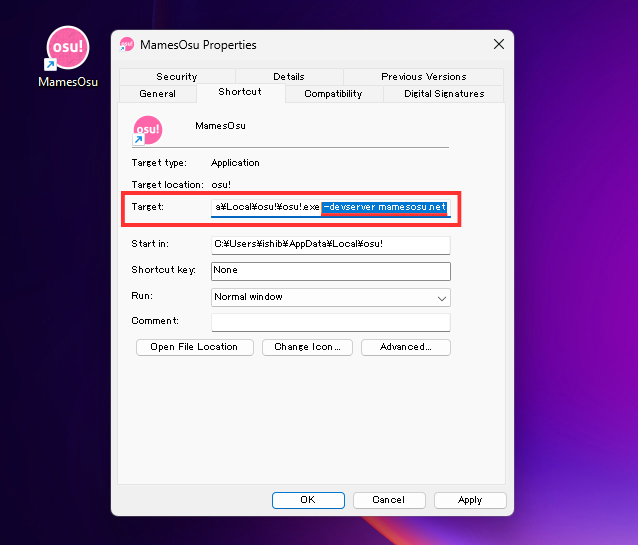Open the Advanced settings button
This screenshot has height=545, width=638.
point(406,347)
